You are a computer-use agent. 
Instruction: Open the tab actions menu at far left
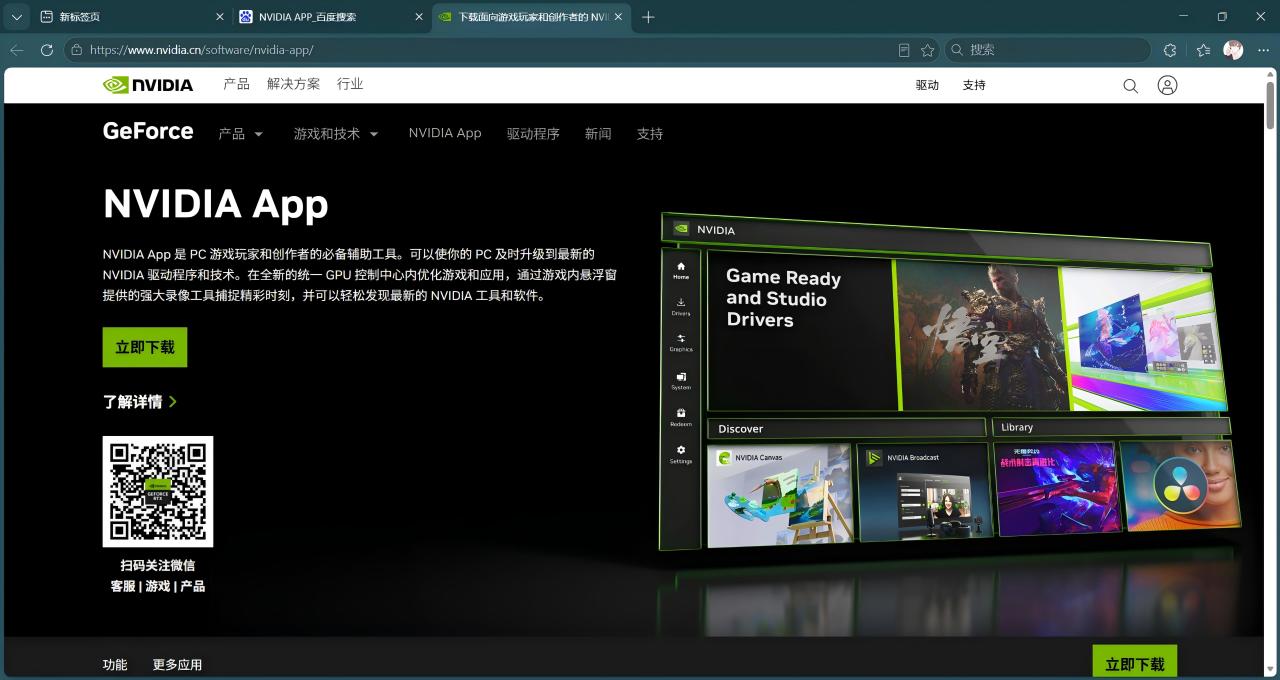tap(16, 17)
